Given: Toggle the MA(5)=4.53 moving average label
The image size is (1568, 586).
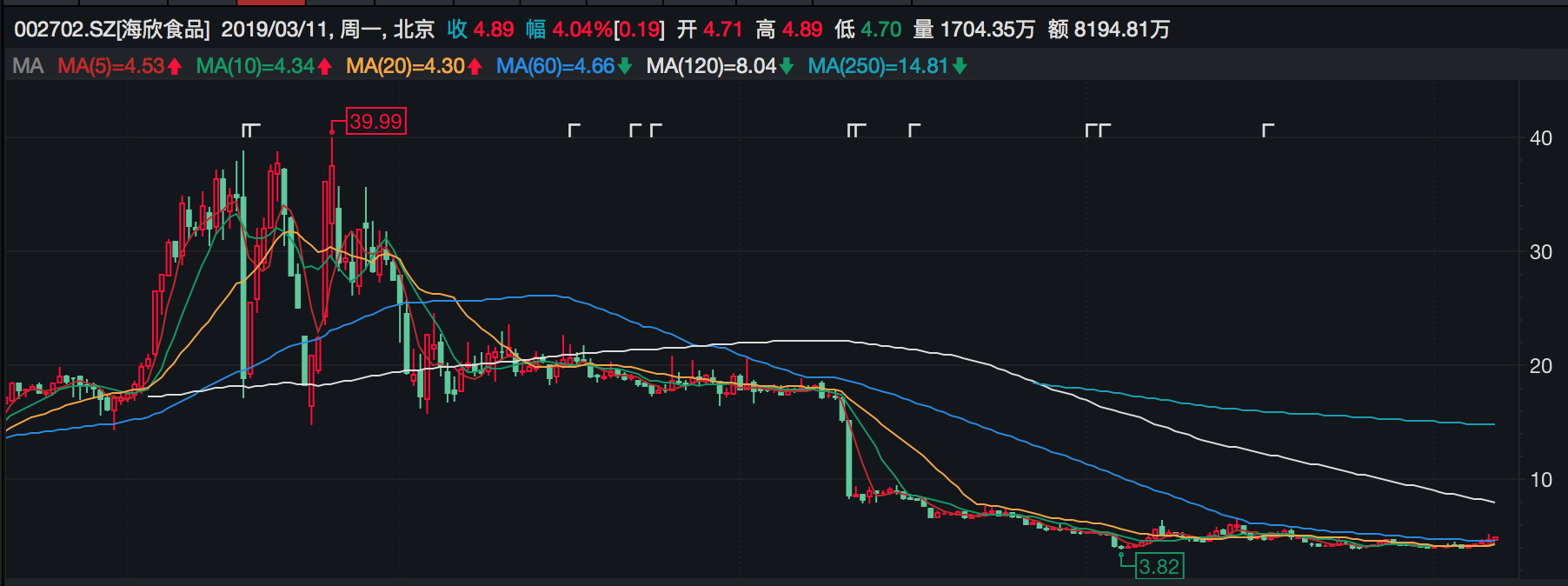Looking at the screenshot, I should point(110,67).
